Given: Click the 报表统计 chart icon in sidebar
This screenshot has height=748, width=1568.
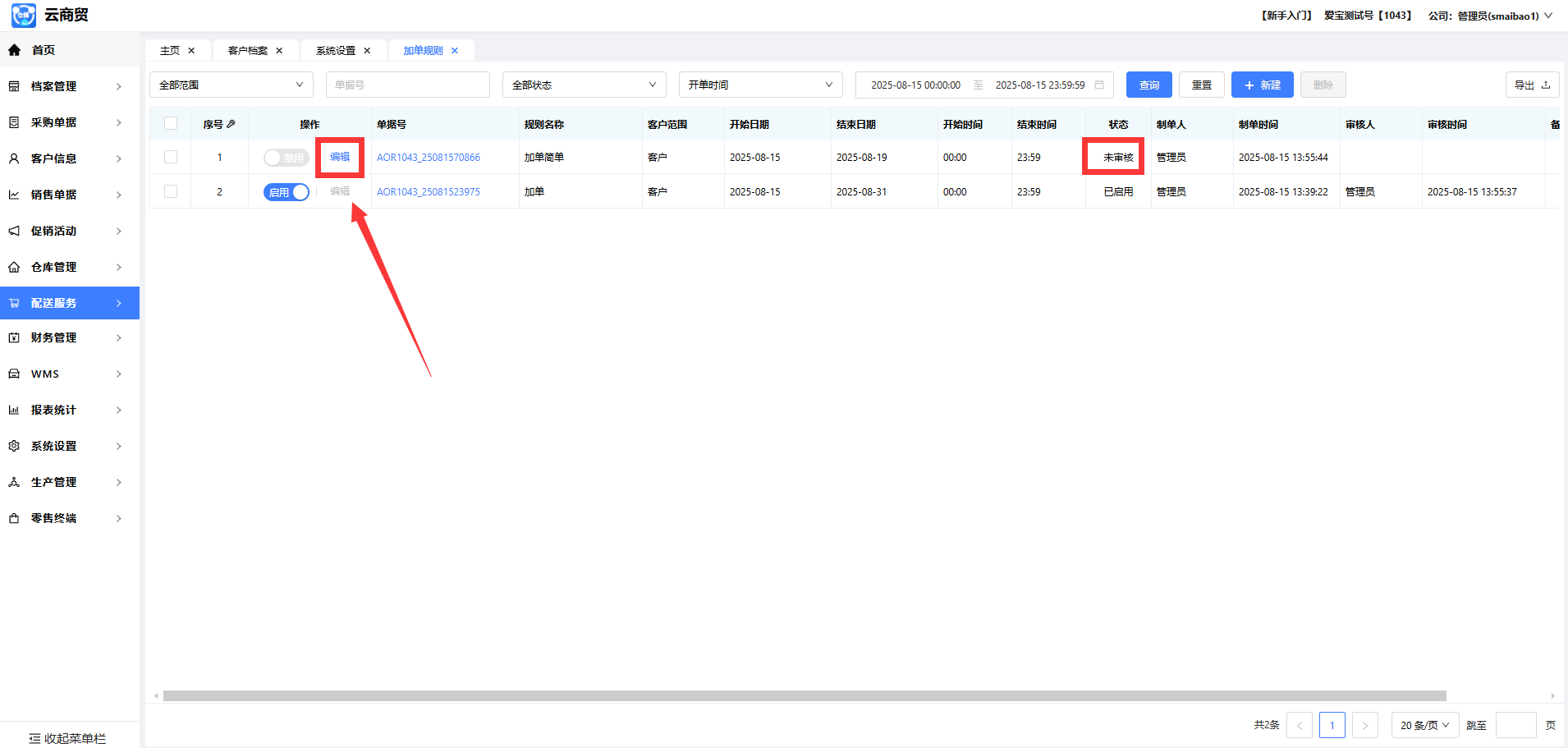Looking at the screenshot, I should [x=14, y=410].
